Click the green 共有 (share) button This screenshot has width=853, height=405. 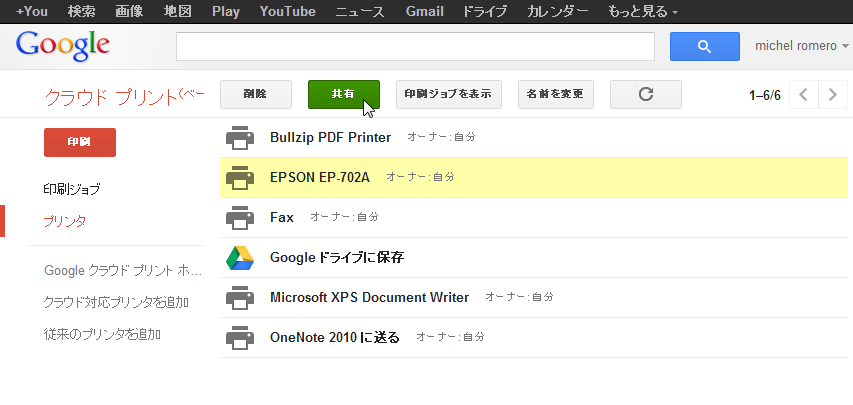coord(344,94)
